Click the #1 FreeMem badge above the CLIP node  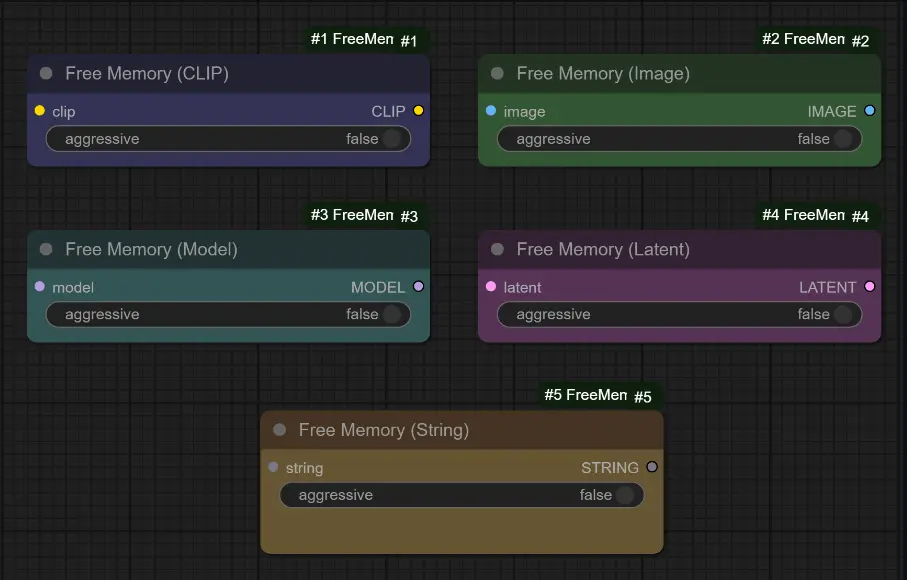366,40
